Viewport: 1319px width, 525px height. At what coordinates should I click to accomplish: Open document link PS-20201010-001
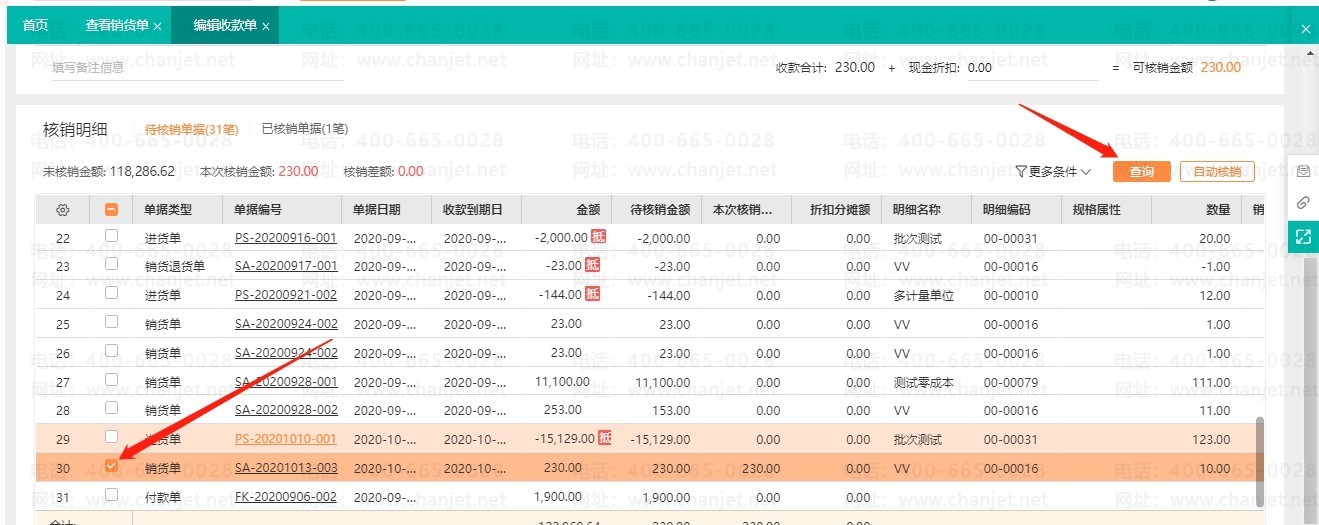tap(286, 439)
